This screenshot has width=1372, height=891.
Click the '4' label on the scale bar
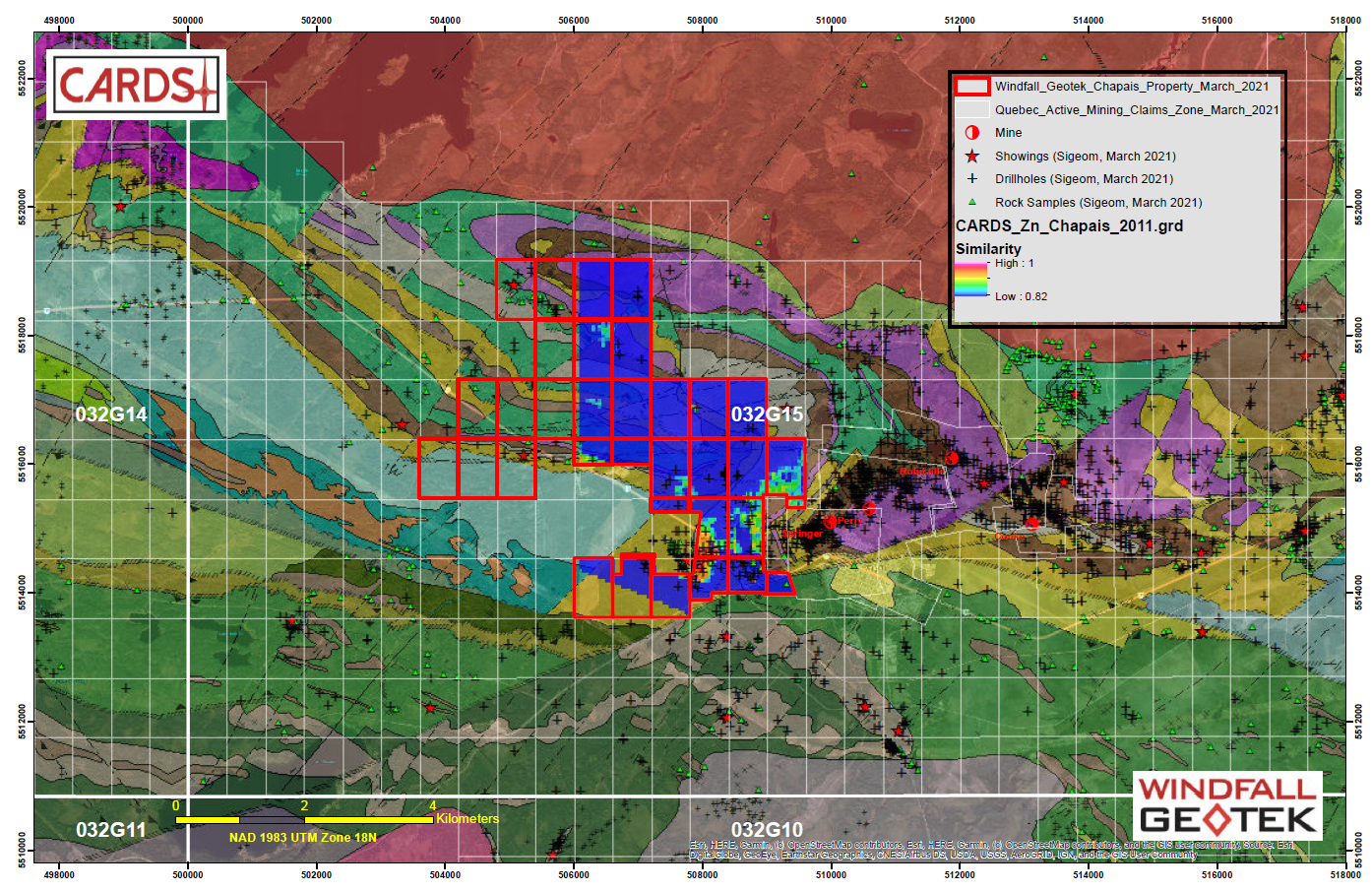(432, 805)
